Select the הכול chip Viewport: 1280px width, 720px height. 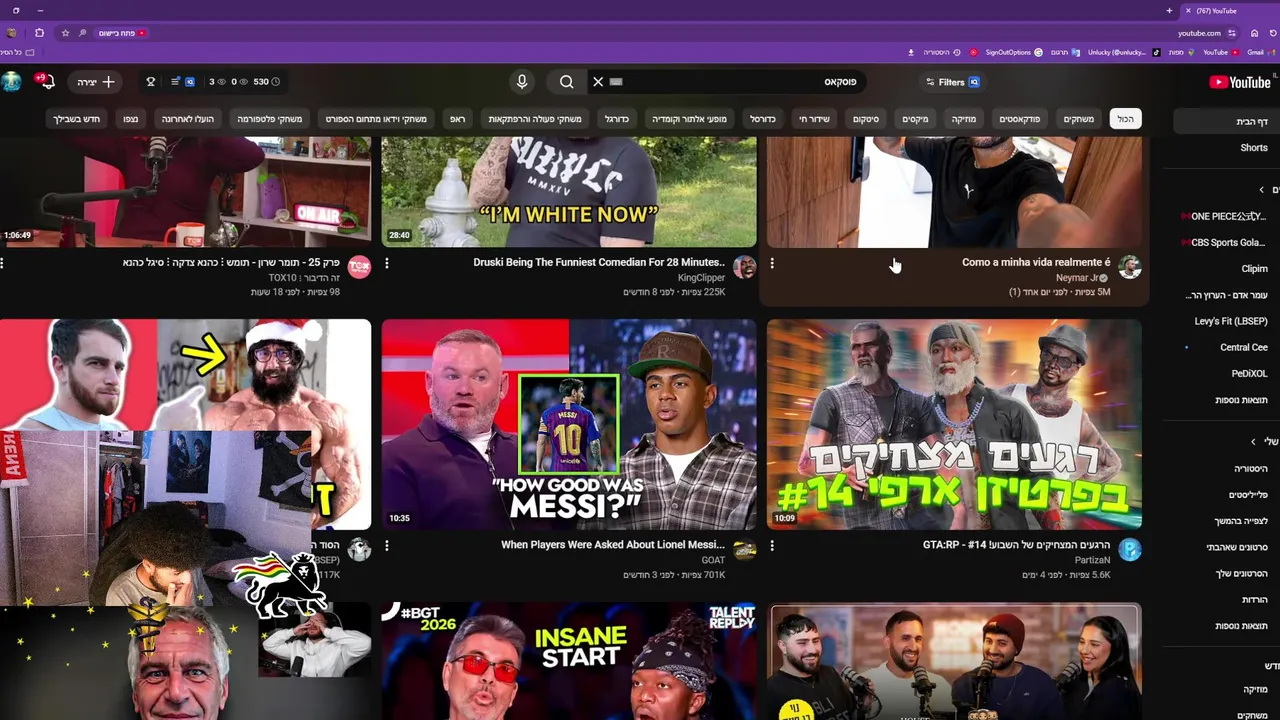(1126, 119)
